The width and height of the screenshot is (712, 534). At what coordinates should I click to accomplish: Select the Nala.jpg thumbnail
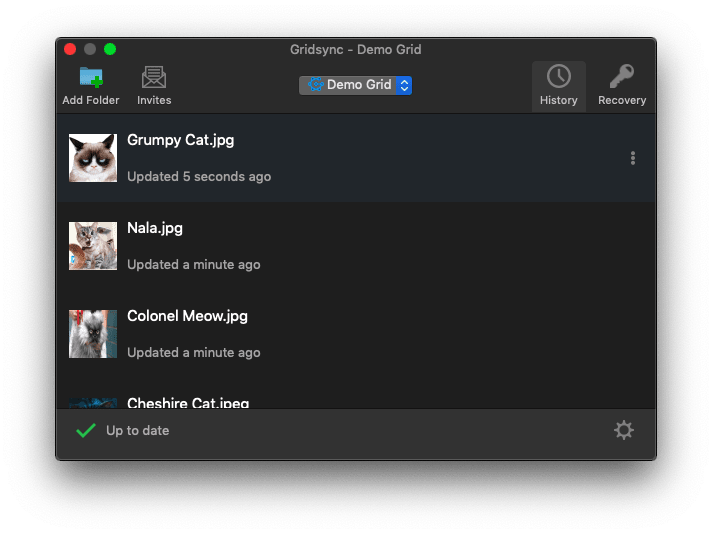[93, 246]
